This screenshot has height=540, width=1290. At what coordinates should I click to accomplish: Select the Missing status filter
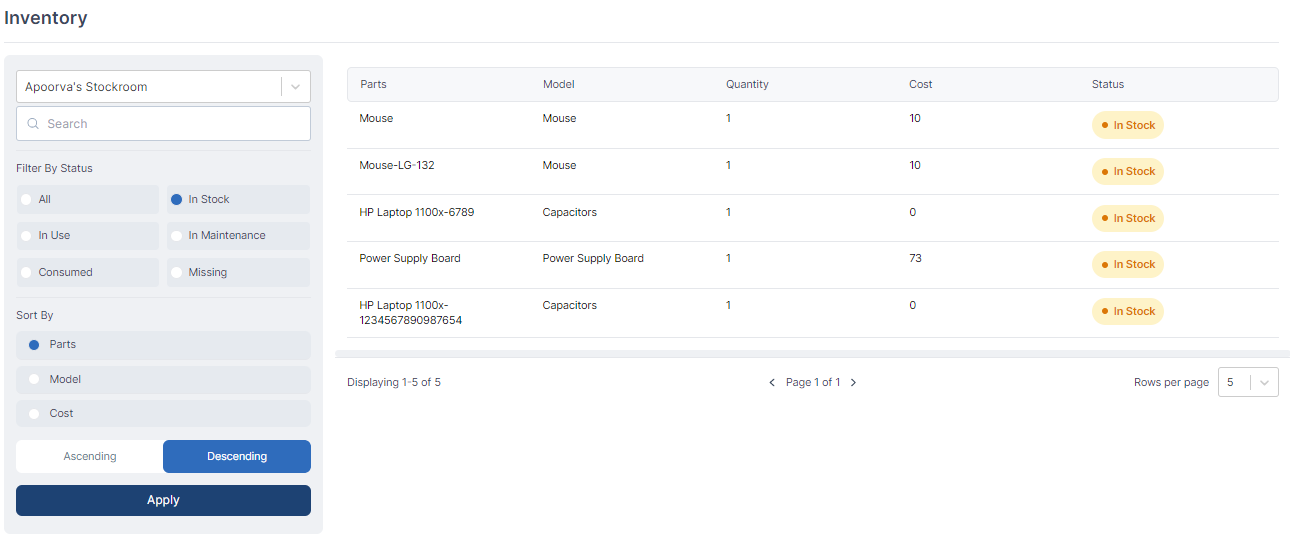pos(237,272)
